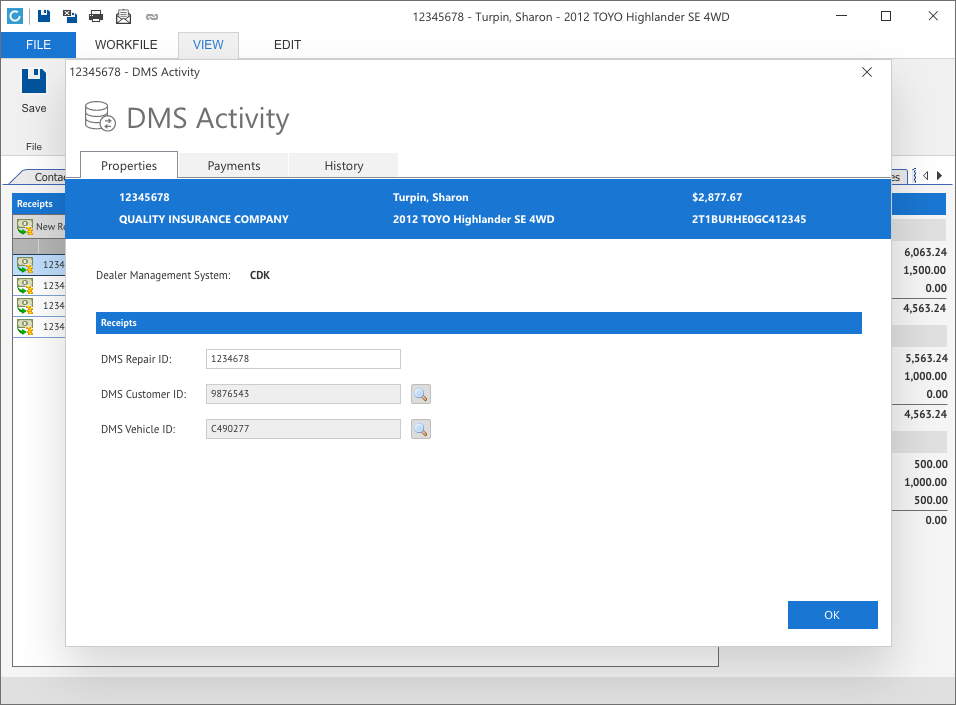Click the 5,563.24 value in background

coord(926,358)
